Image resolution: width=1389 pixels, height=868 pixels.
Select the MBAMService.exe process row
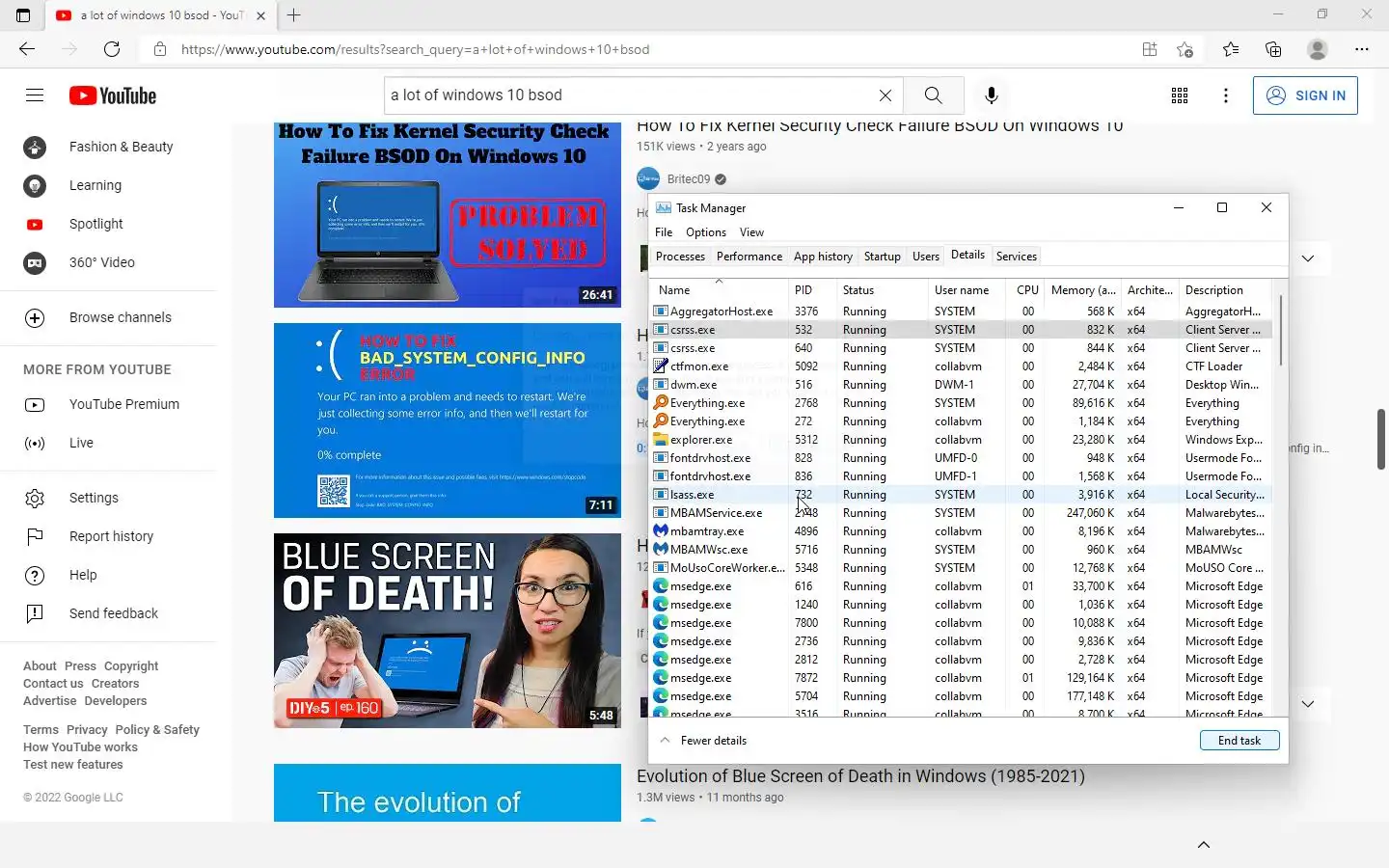pyautogui.click(x=961, y=513)
